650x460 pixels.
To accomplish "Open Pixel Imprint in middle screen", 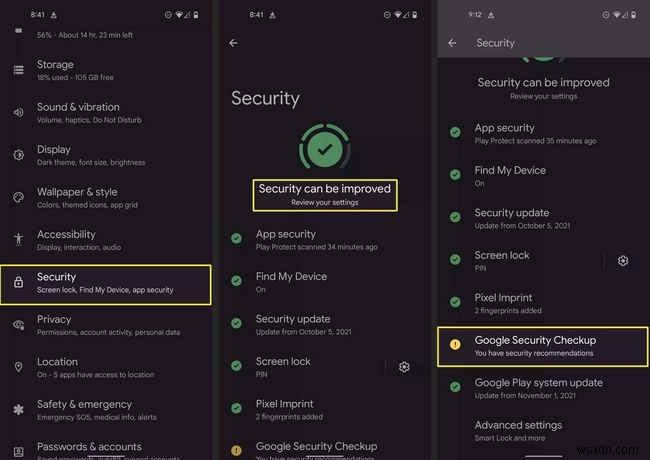I will (x=325, y=410).
